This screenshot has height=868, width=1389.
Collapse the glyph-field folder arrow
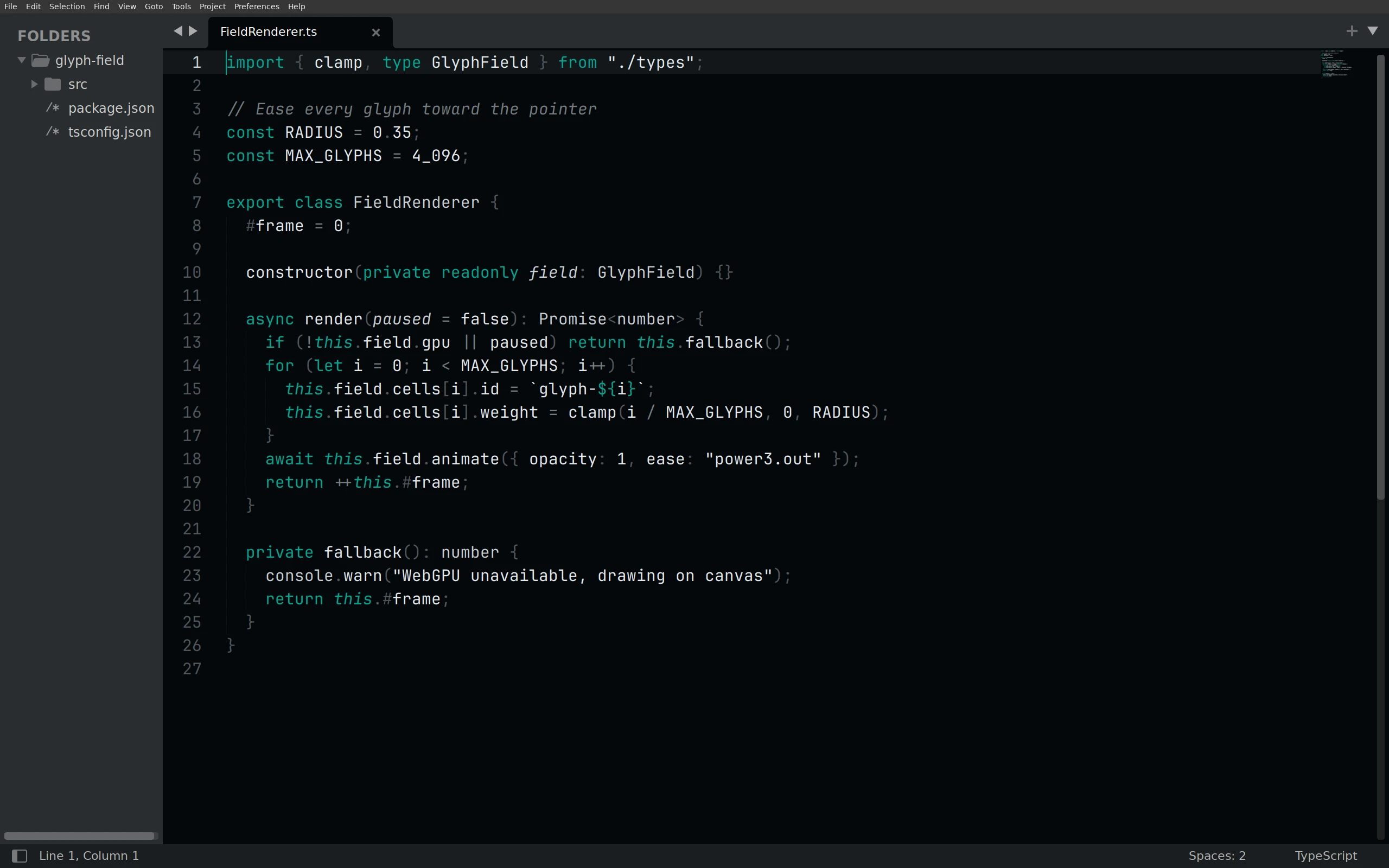click(22, 60)
